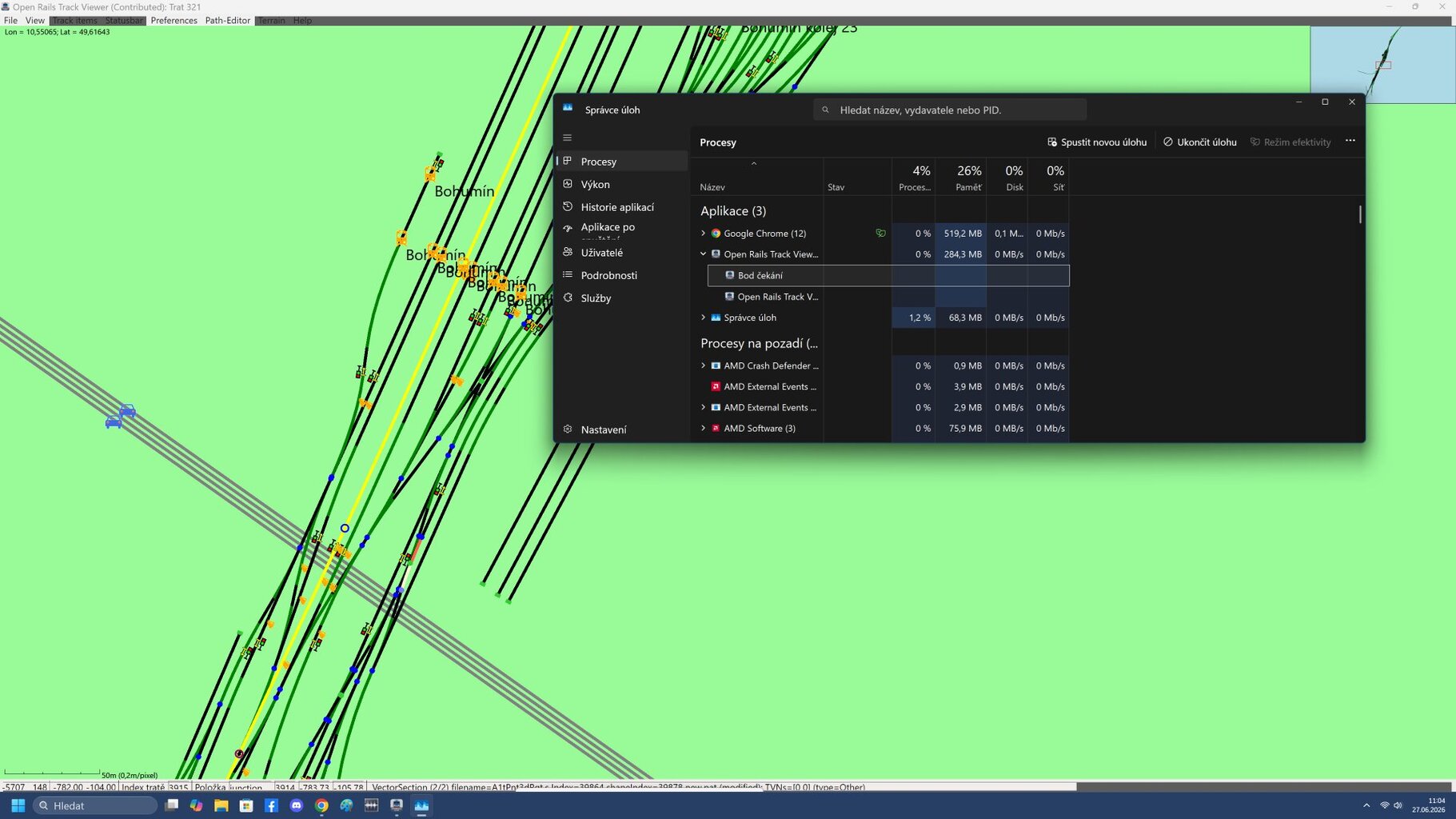Click the taskbar Hledat search box
The height and width of the screenshot is (819, 1456).
click(x=95, y=805)
